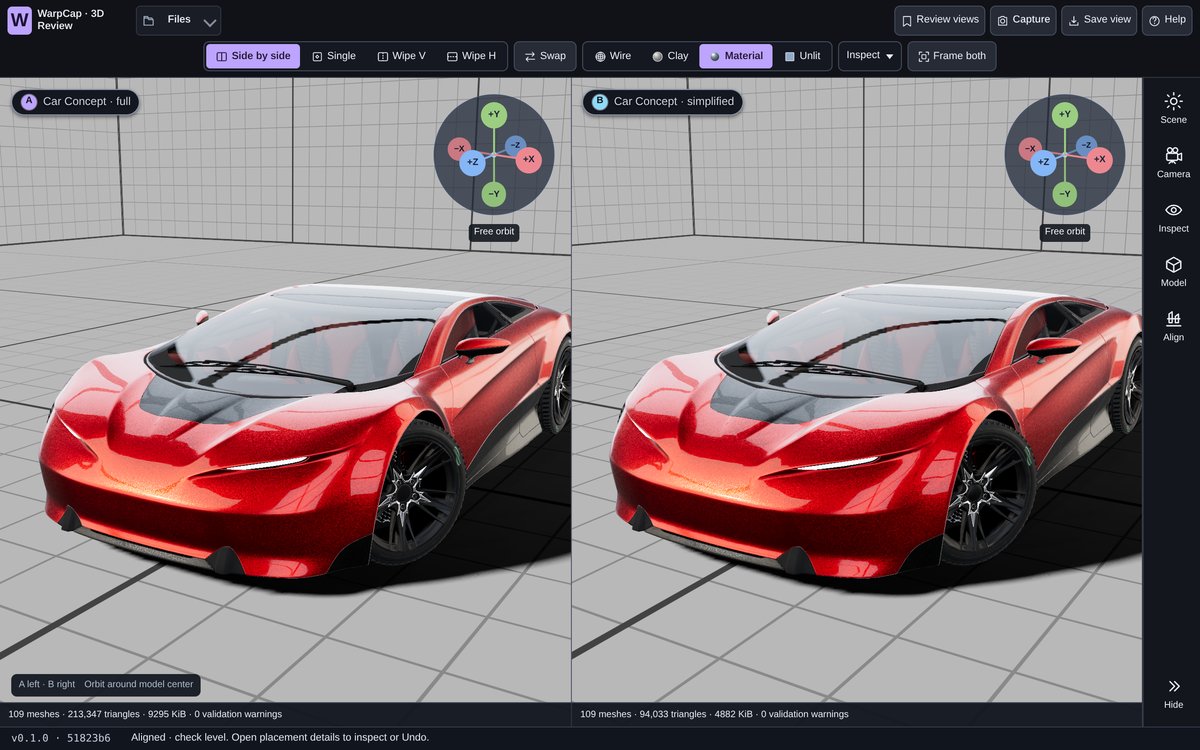The width and height of the screenshot is (1200, 750).
Task: Click the Aligned status message
Action: pyautogui.click(x=280, y=738)
